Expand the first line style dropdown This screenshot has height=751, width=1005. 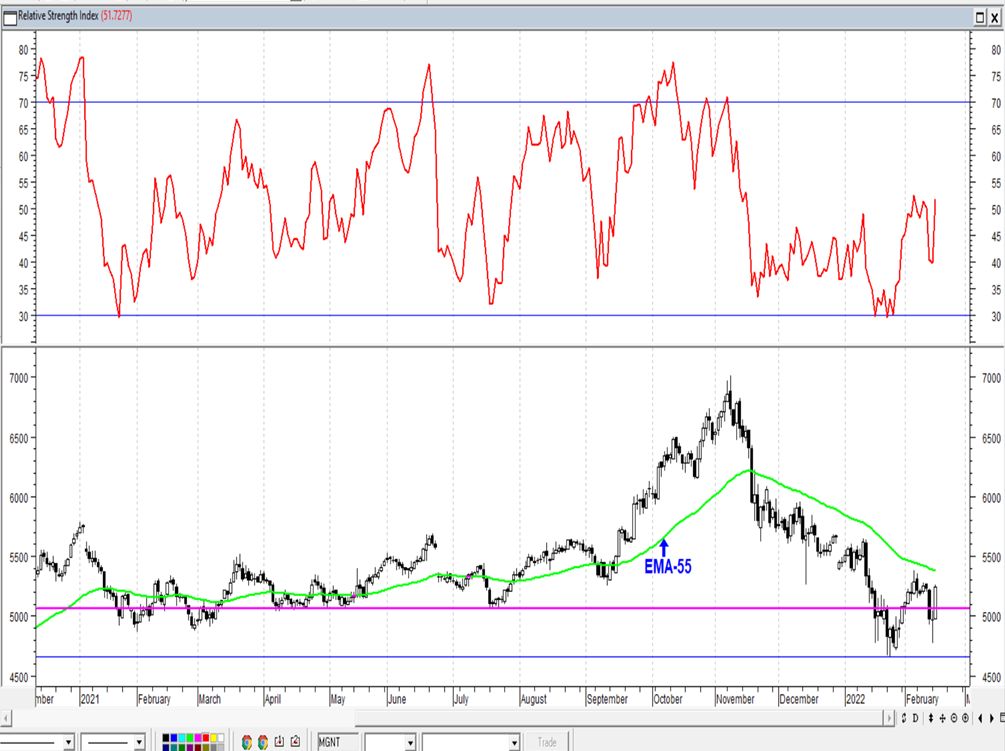pyautogui.click(x=67, y=742)
